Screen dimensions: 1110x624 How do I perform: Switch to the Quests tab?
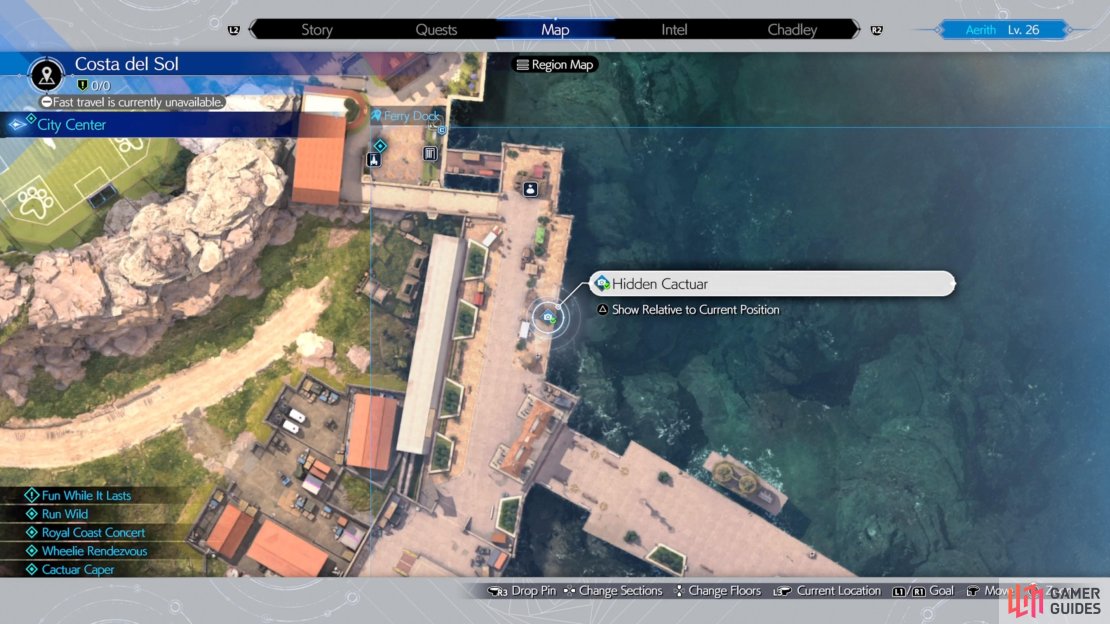[436, 30]
